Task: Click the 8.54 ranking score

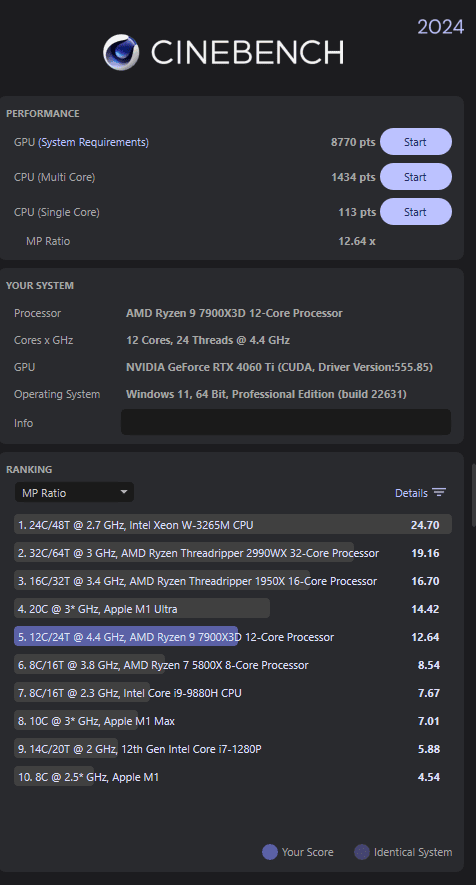Action: (429, 665)
